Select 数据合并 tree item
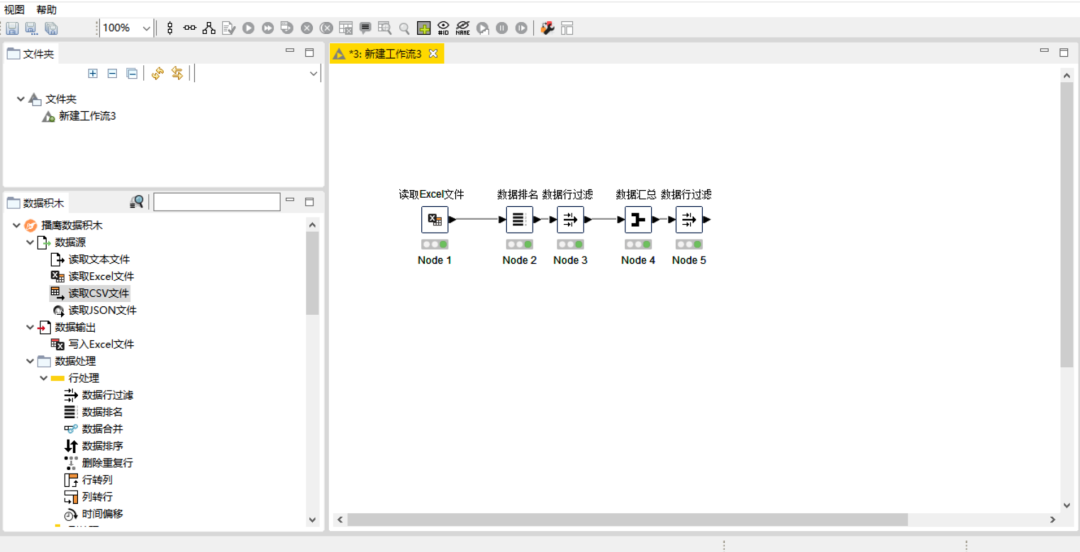Viewport: 1080px width, 552px height. point(102,429)
